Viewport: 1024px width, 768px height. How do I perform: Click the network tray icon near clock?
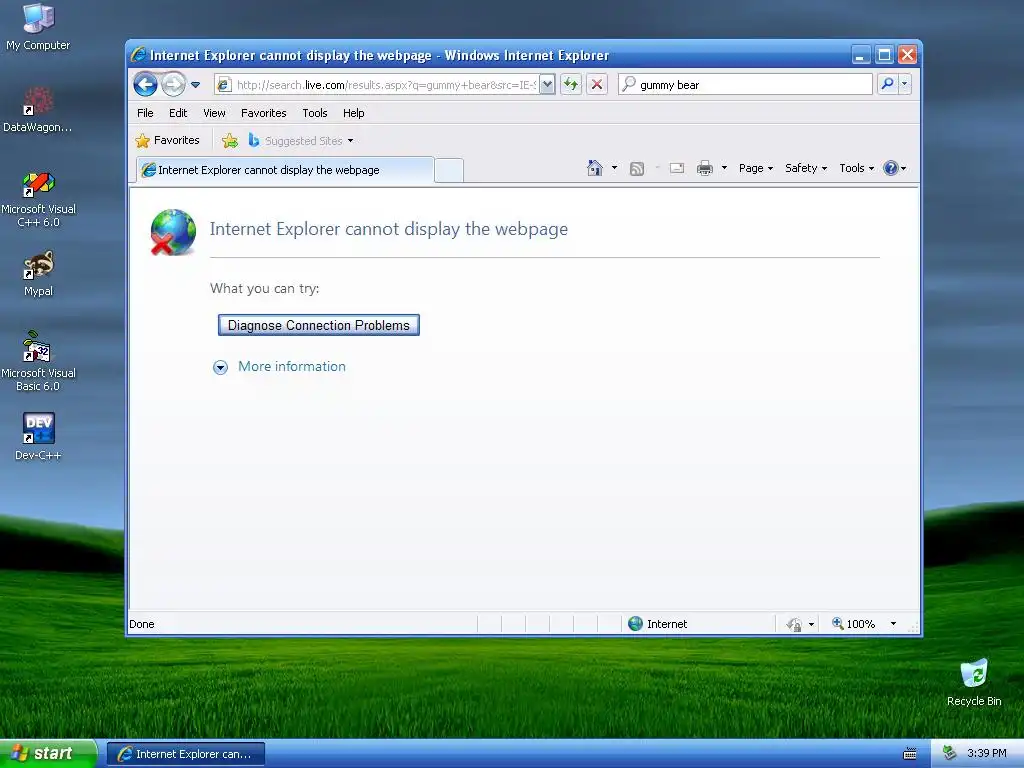949,753
